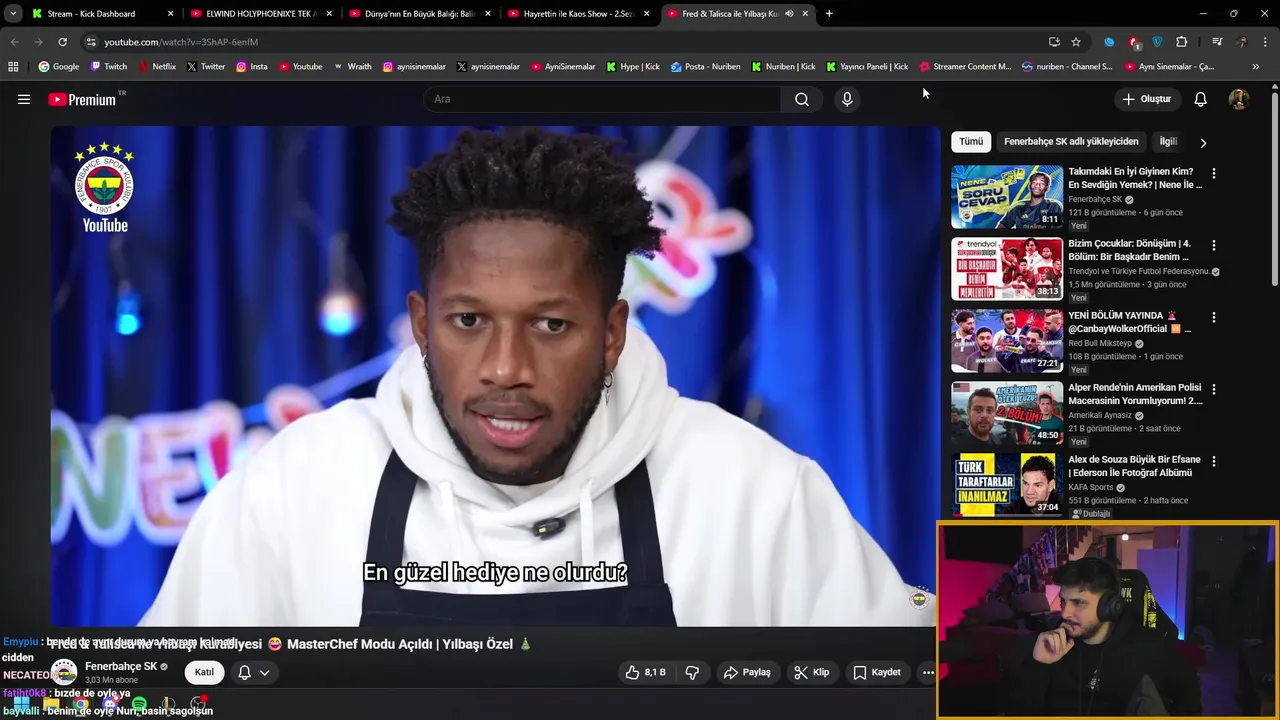1280x720 pixels.
Task: Open the browser extensions puzzle icon
Action: pyautogui.click(x=1182, y=42)
